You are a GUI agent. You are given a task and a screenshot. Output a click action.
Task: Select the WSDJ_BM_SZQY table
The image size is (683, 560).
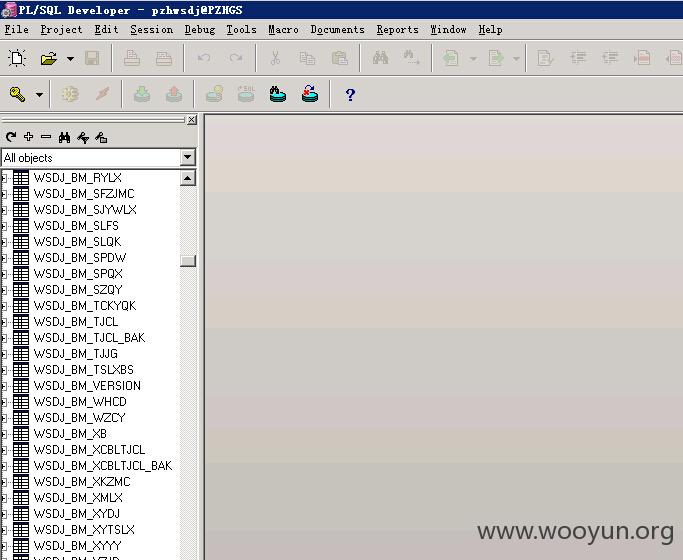click(x=78, y=290)
